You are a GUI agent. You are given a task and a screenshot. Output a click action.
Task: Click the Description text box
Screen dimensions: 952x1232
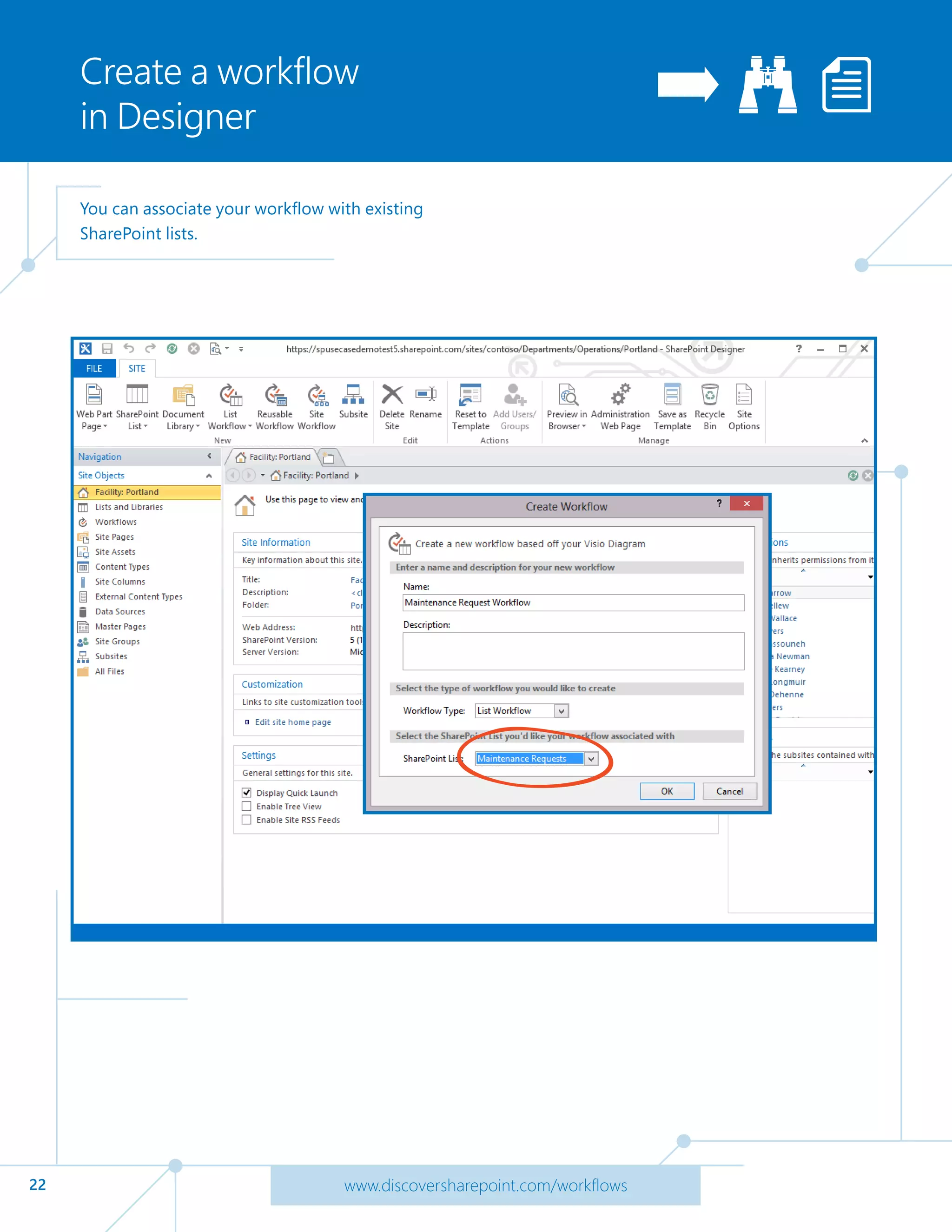pos(574,651)
